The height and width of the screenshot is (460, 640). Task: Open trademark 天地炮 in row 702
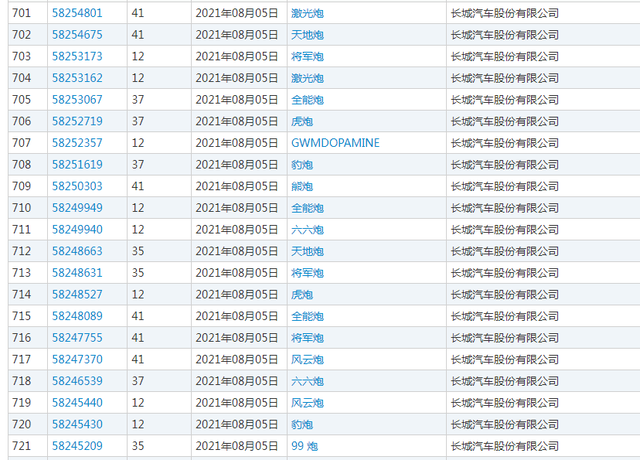[307, 35]
